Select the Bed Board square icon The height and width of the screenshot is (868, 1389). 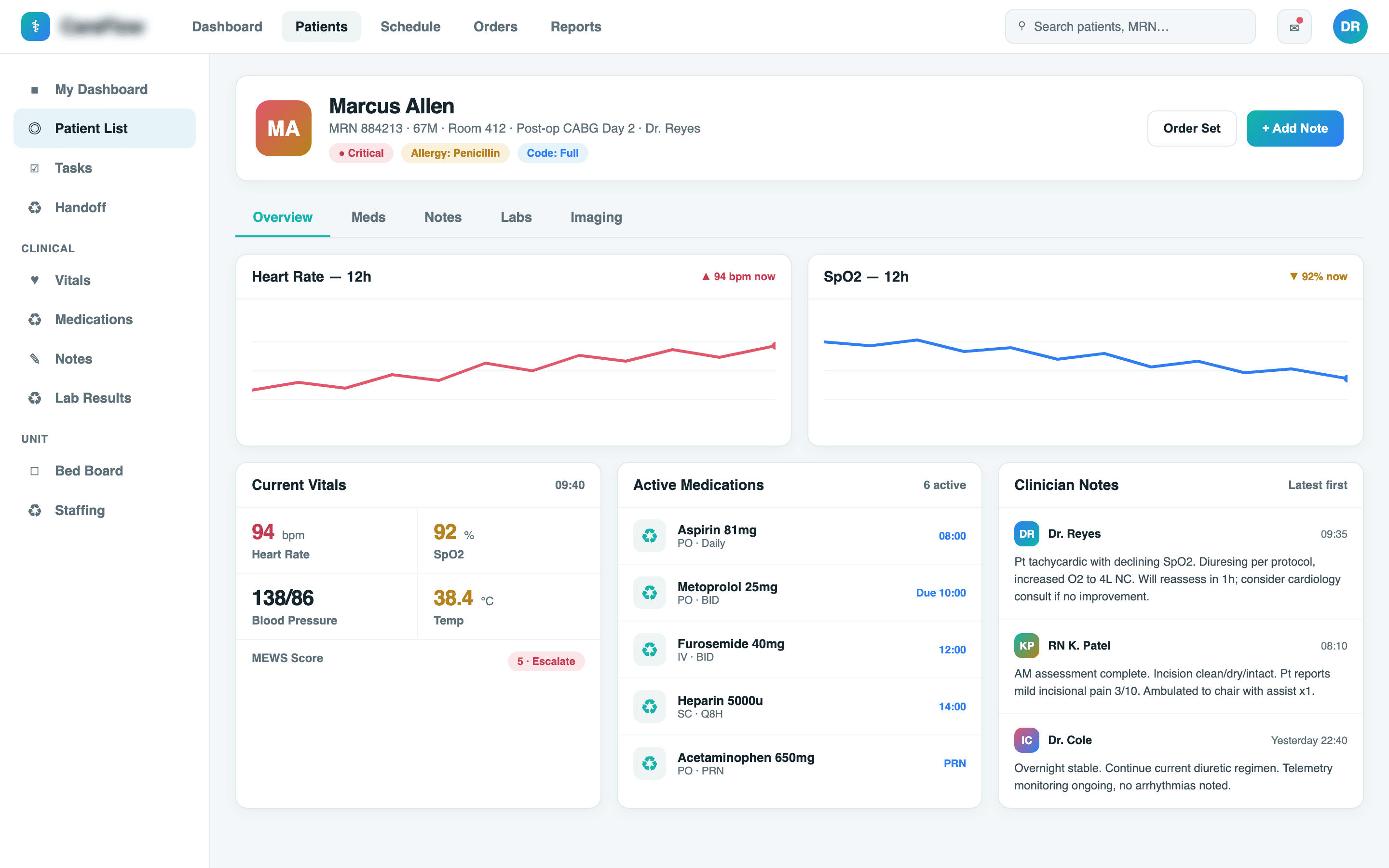[x=35, y=471]
